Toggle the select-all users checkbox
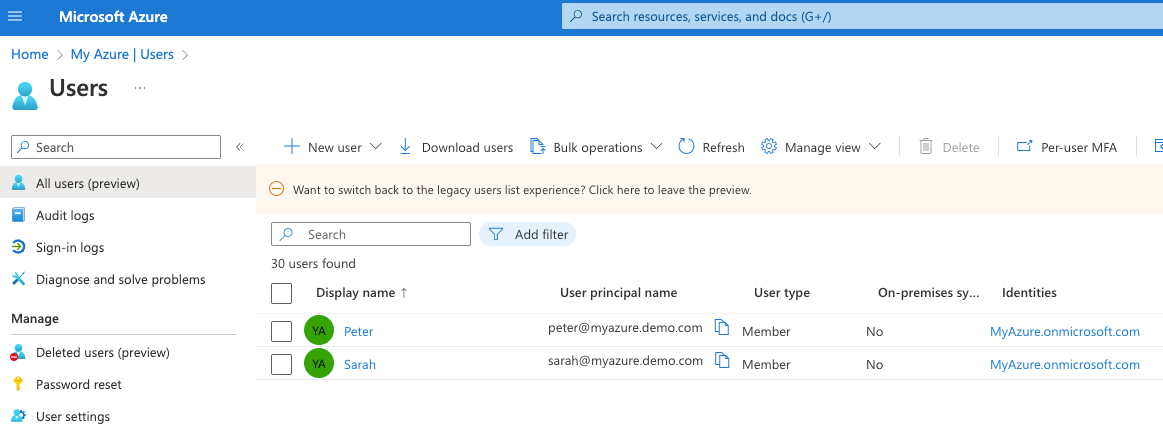 [x=282, y=294]
